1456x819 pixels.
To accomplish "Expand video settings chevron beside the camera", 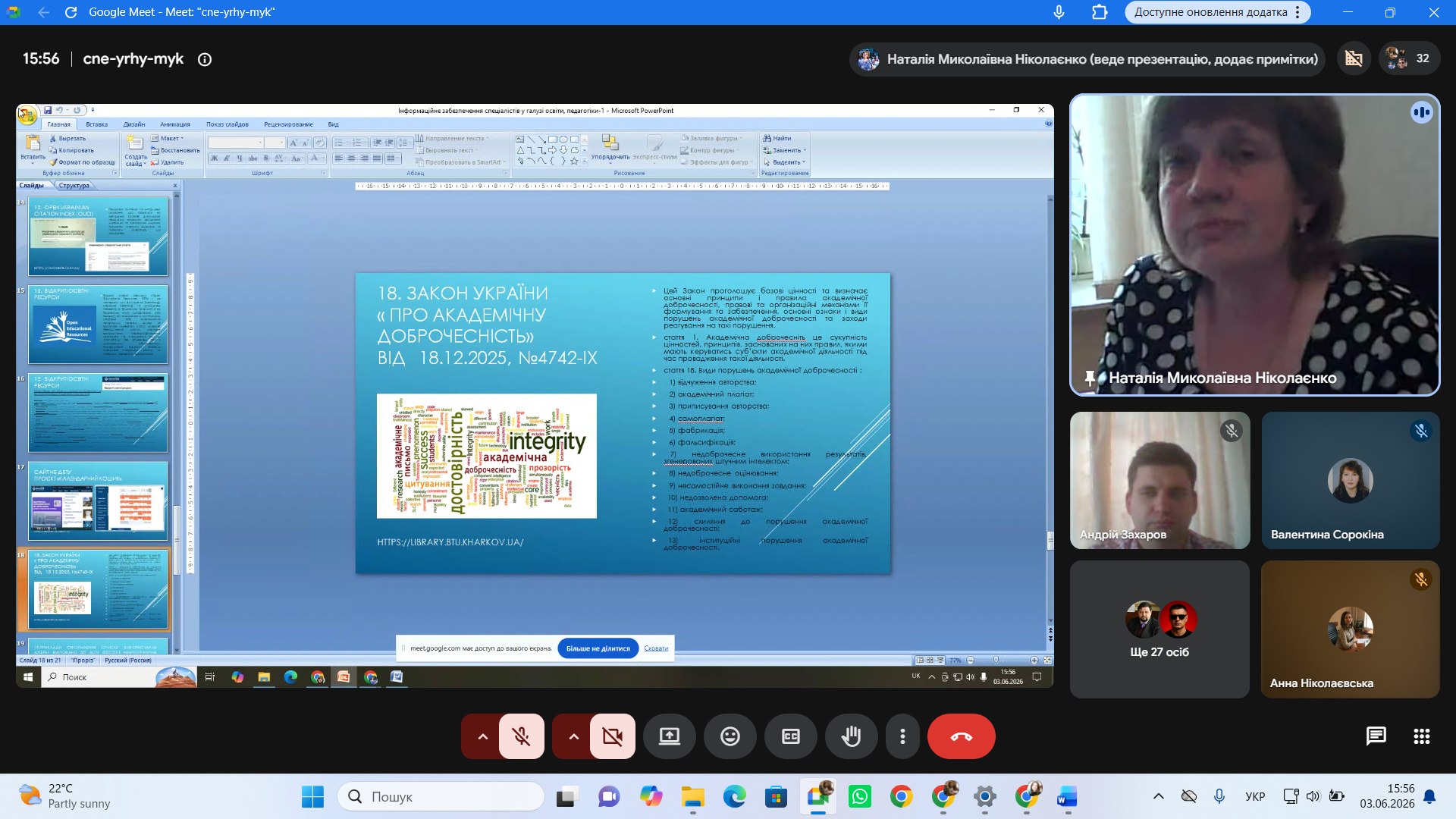I will click(x=573, y=736).
